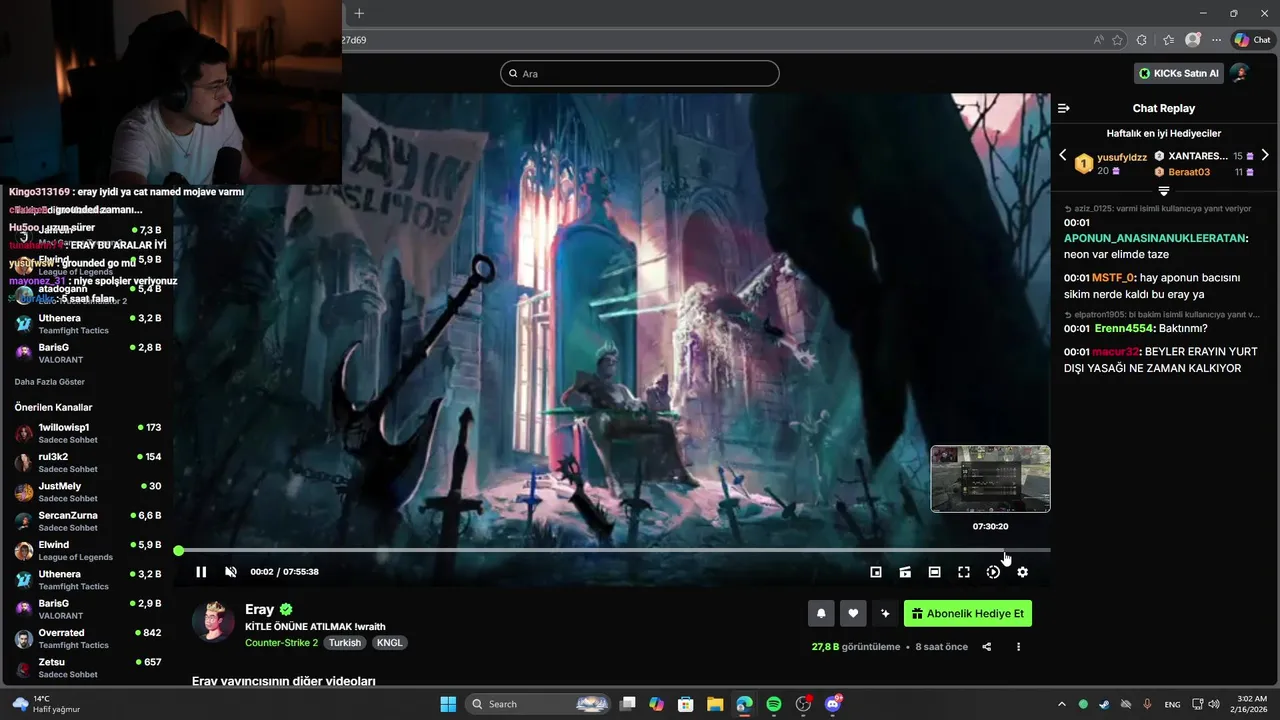
Task: Click chat user Erenn4554
Action: pyautogui.click(x=1124, y=328)
